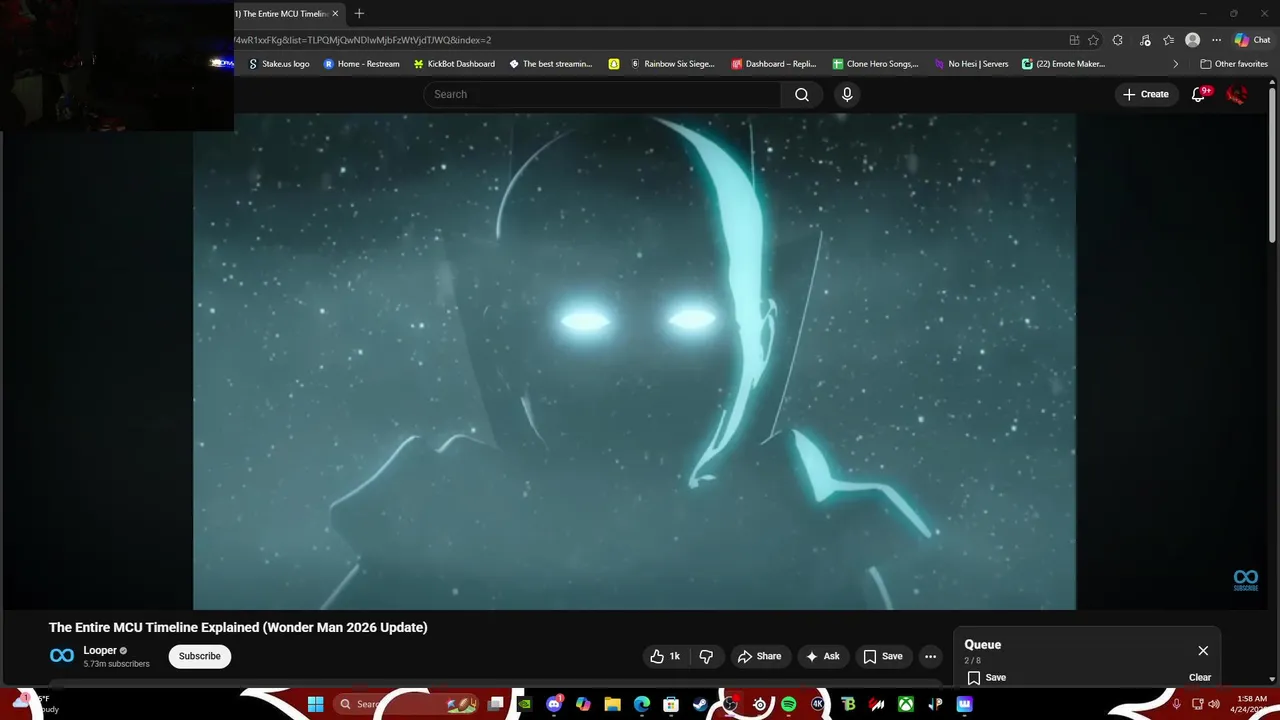This screenshot has height=720, width=1280.
Task: Open Clone Hero Songs bookmark
Action: click(x=875, y=63)
